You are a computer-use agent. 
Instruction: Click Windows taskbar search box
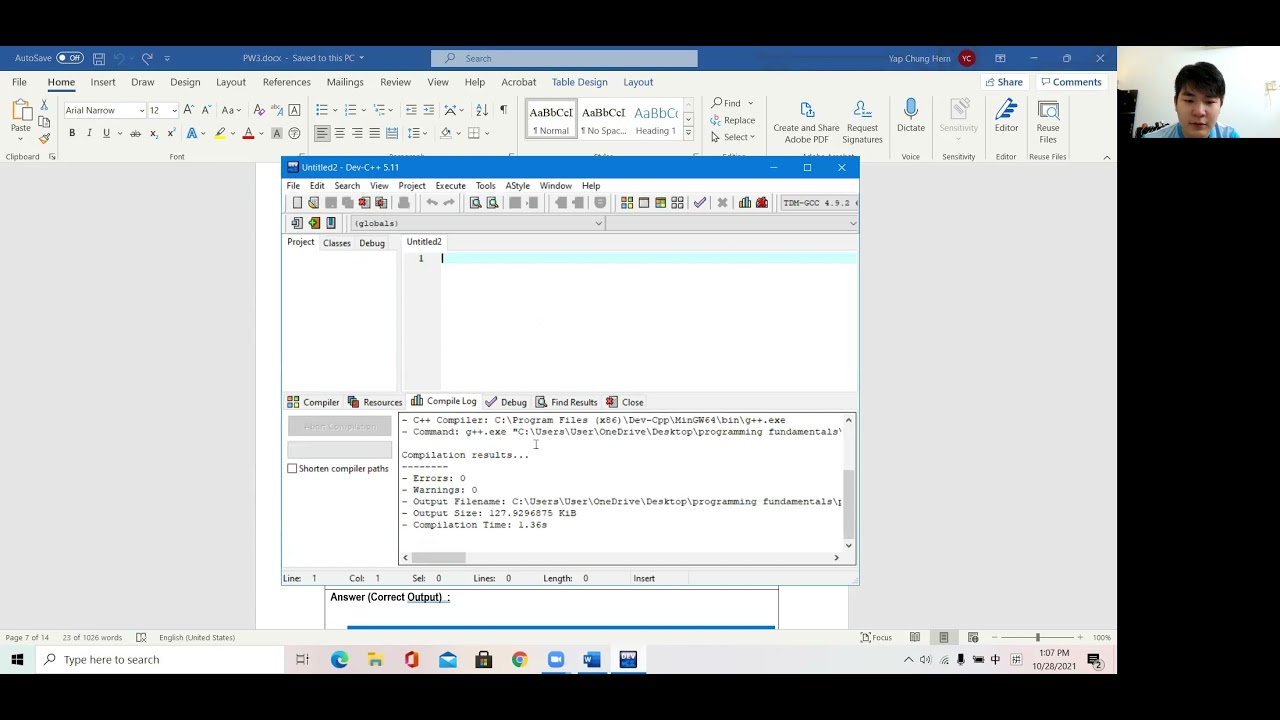(159, 659)
